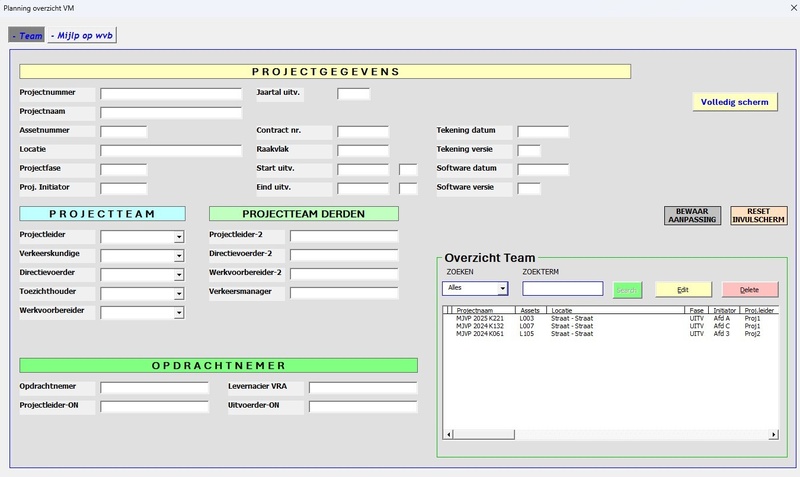Focus the Projectfase field
800x477 pixels.
pyautogui.click(x=123, y=169)
